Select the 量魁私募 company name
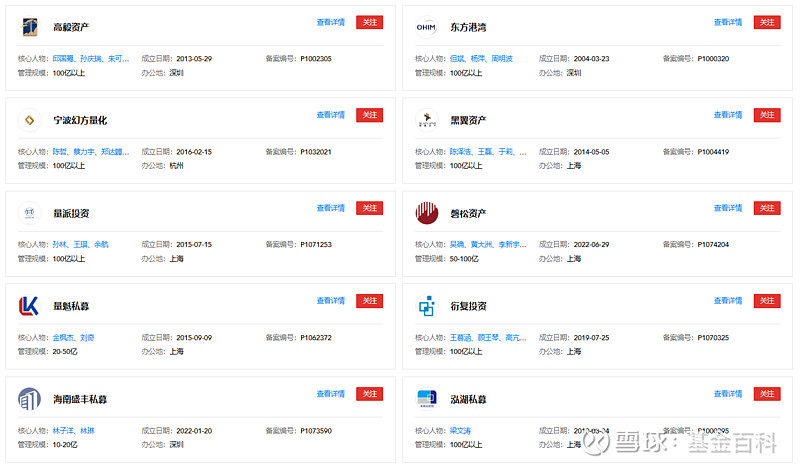The image size is (800, 467). coord(71,306)
